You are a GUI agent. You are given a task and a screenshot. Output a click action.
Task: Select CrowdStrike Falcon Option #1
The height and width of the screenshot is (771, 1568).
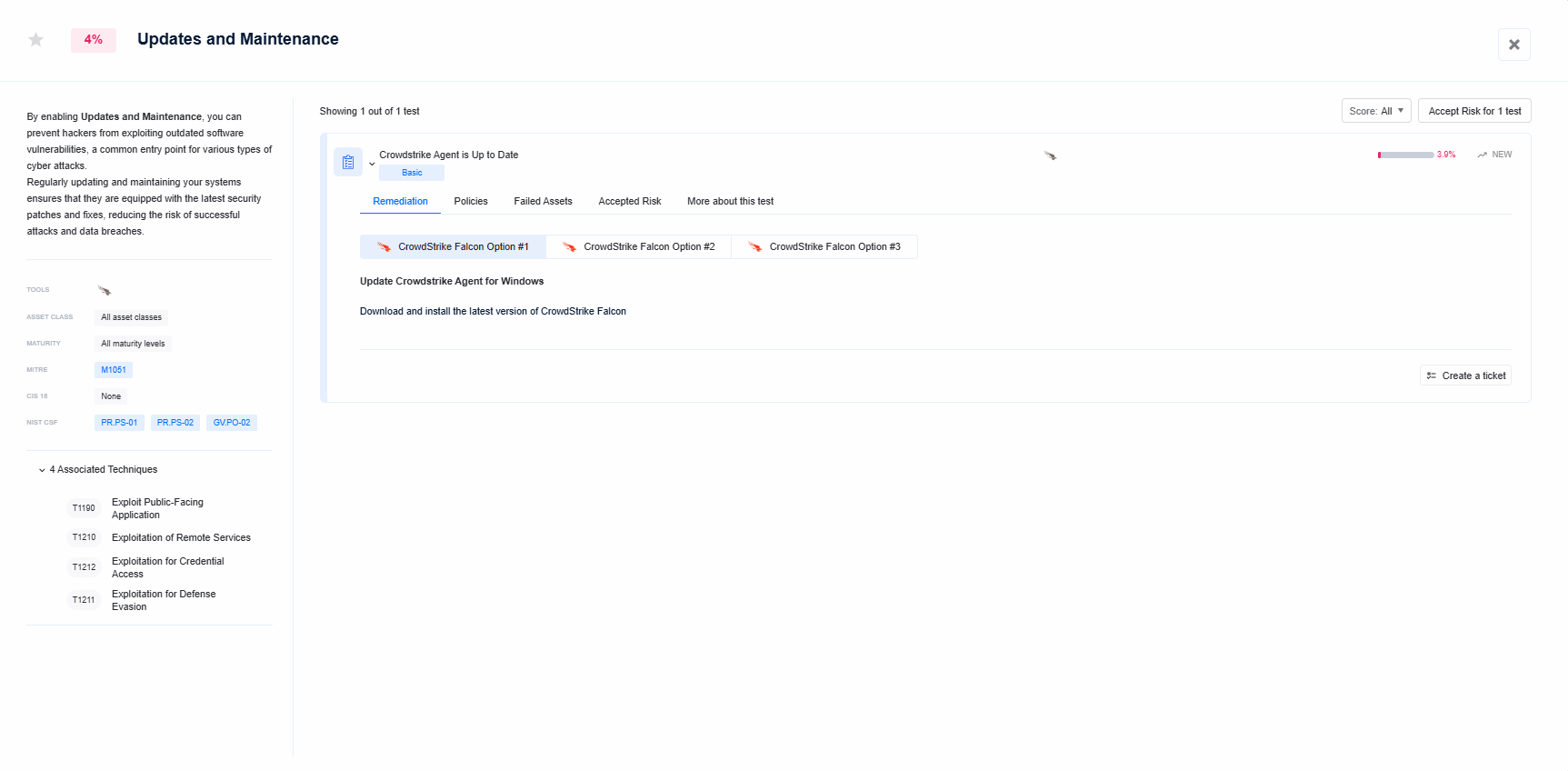453,246
